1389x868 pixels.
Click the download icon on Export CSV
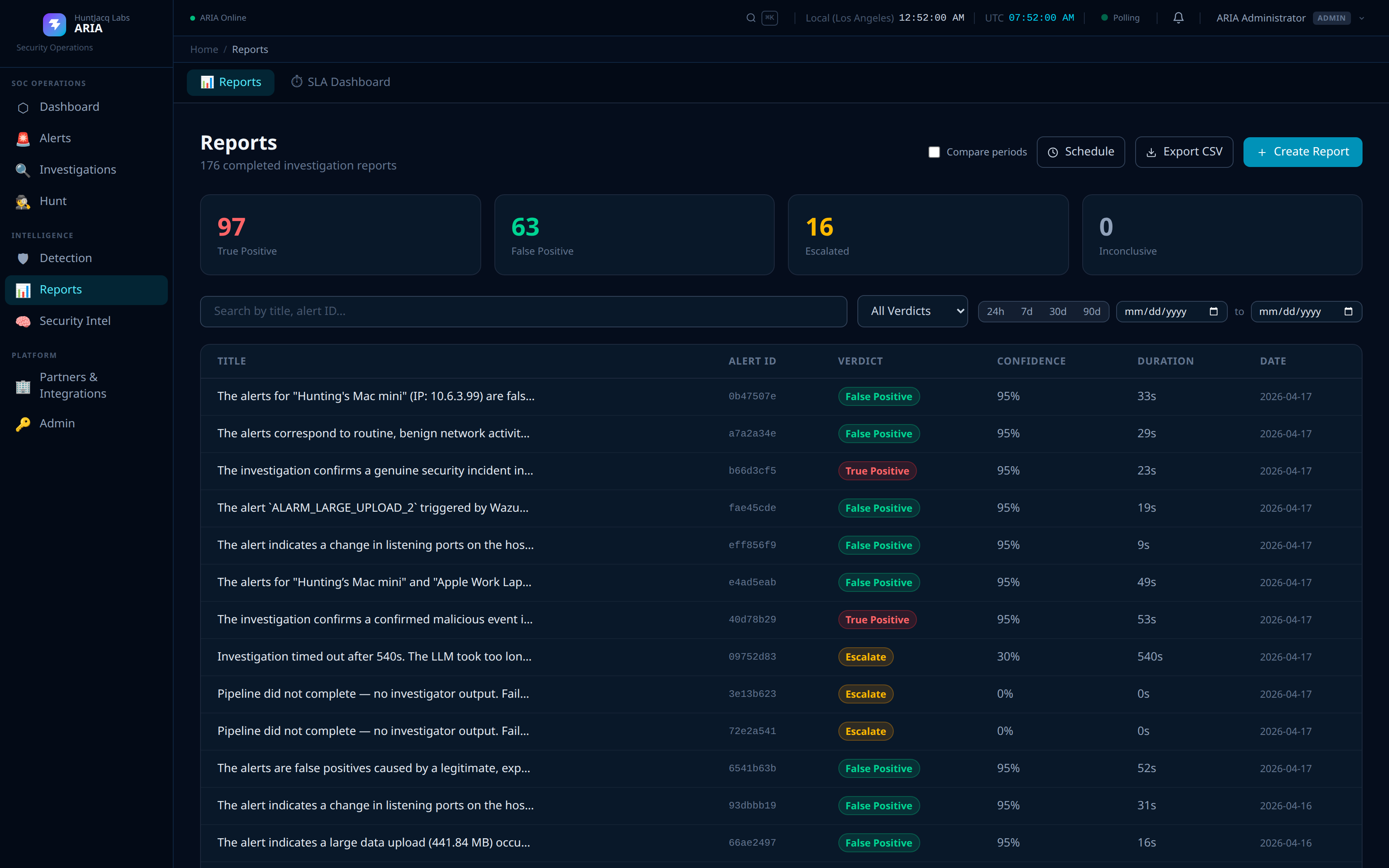tap(1151, 152)
